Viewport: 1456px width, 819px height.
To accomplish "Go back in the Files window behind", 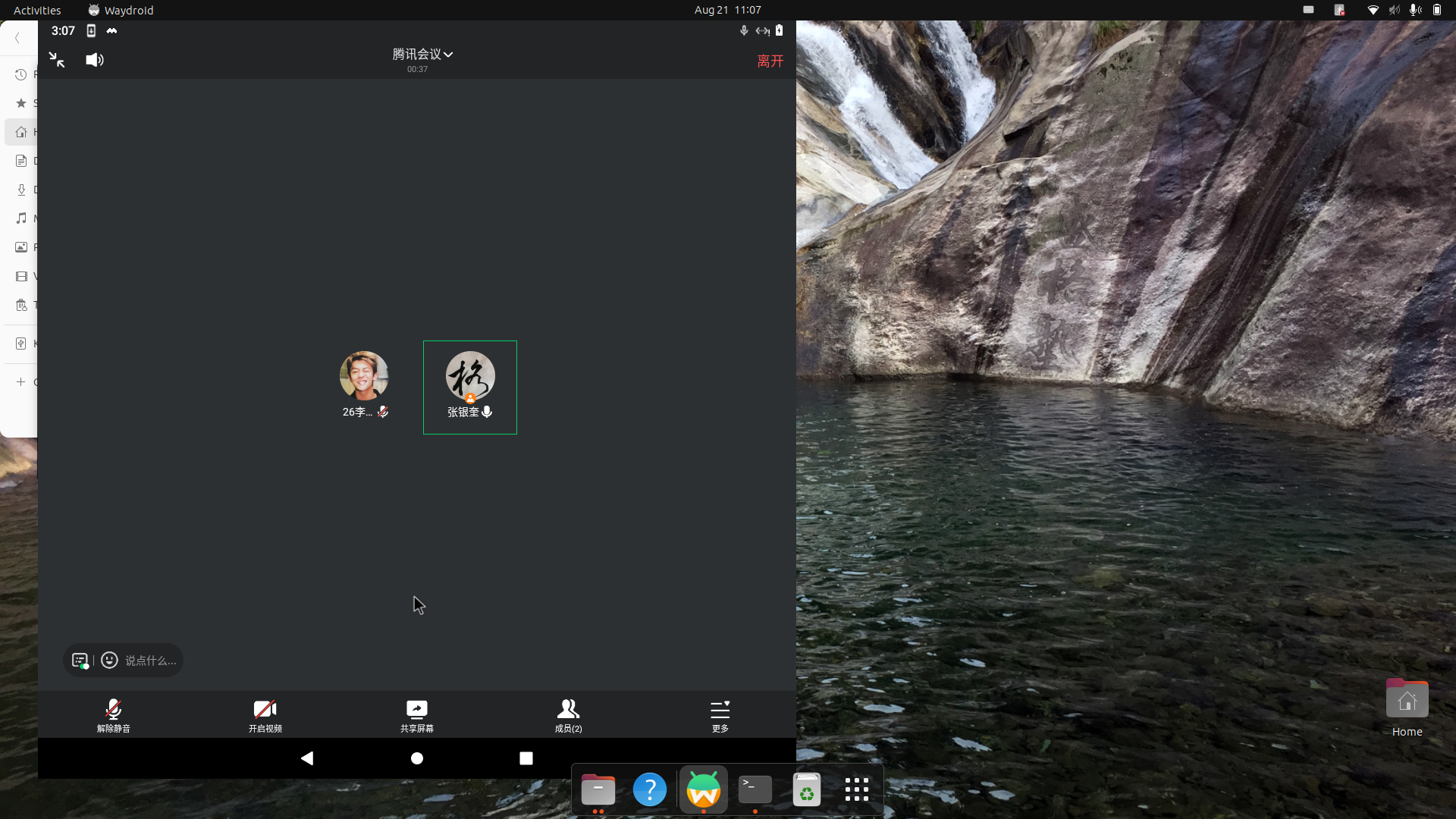I will [x=17, y=38].
